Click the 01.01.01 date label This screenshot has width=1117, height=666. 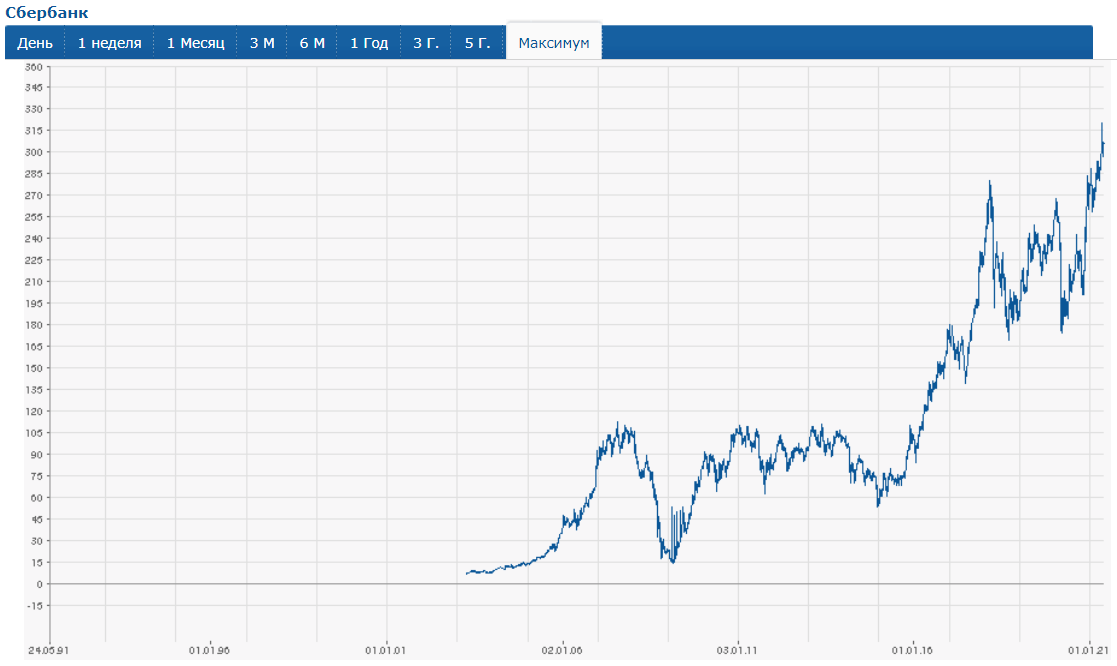point(385,650)
